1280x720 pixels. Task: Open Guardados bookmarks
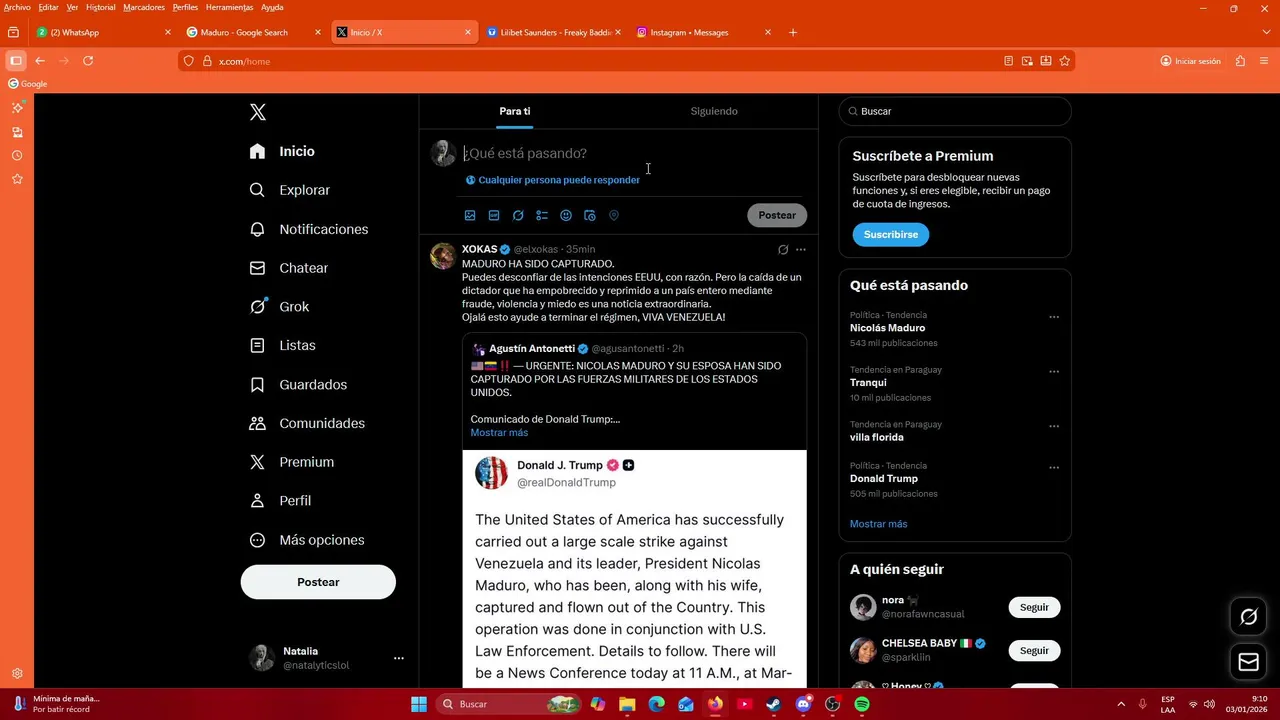[x=298, y=385]
